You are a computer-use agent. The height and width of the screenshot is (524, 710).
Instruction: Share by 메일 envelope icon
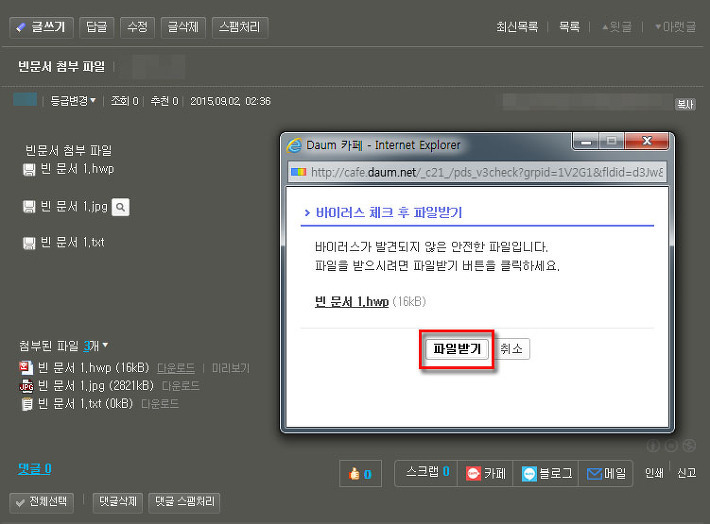tap(594, 474)
